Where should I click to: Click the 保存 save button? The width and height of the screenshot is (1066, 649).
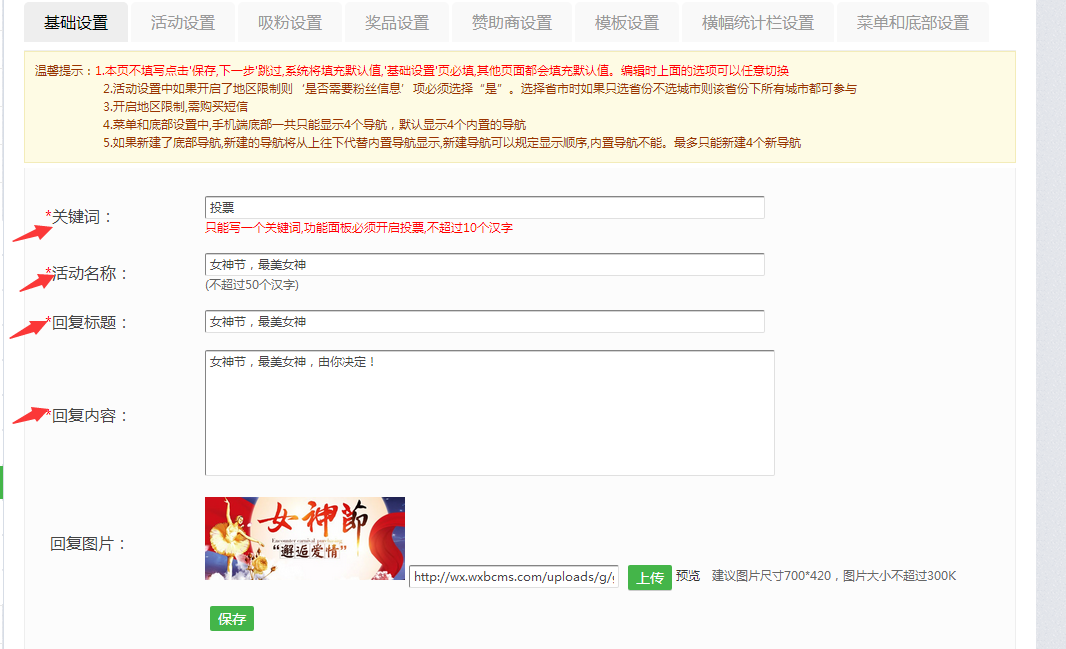click(231, 618)
